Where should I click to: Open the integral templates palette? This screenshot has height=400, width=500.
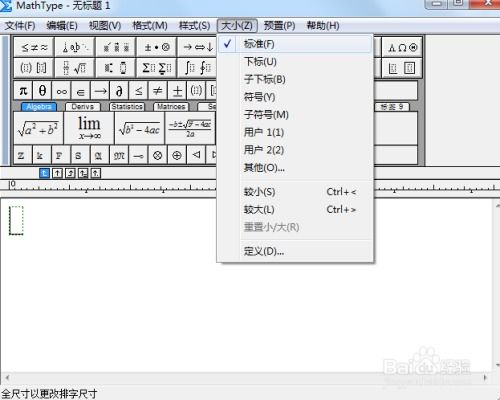click(197, 68)
